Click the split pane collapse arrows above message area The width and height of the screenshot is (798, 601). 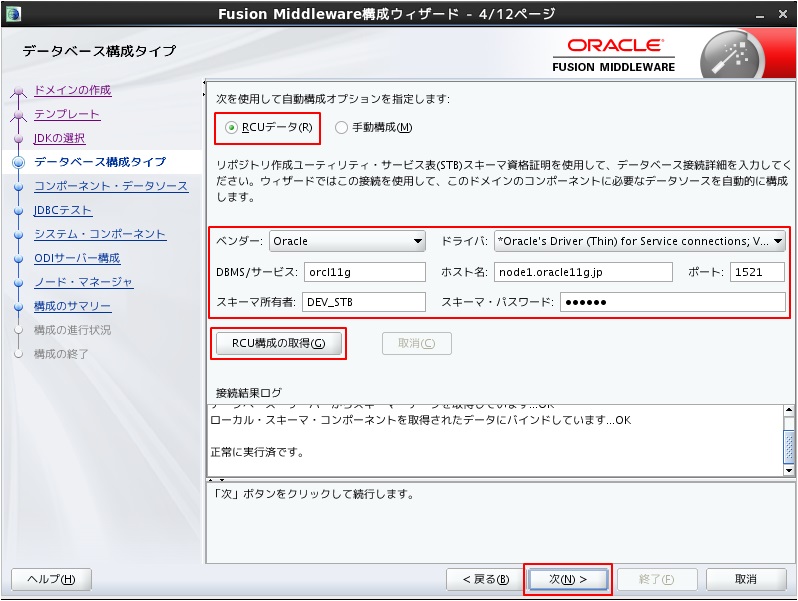(x=216, y=480)
